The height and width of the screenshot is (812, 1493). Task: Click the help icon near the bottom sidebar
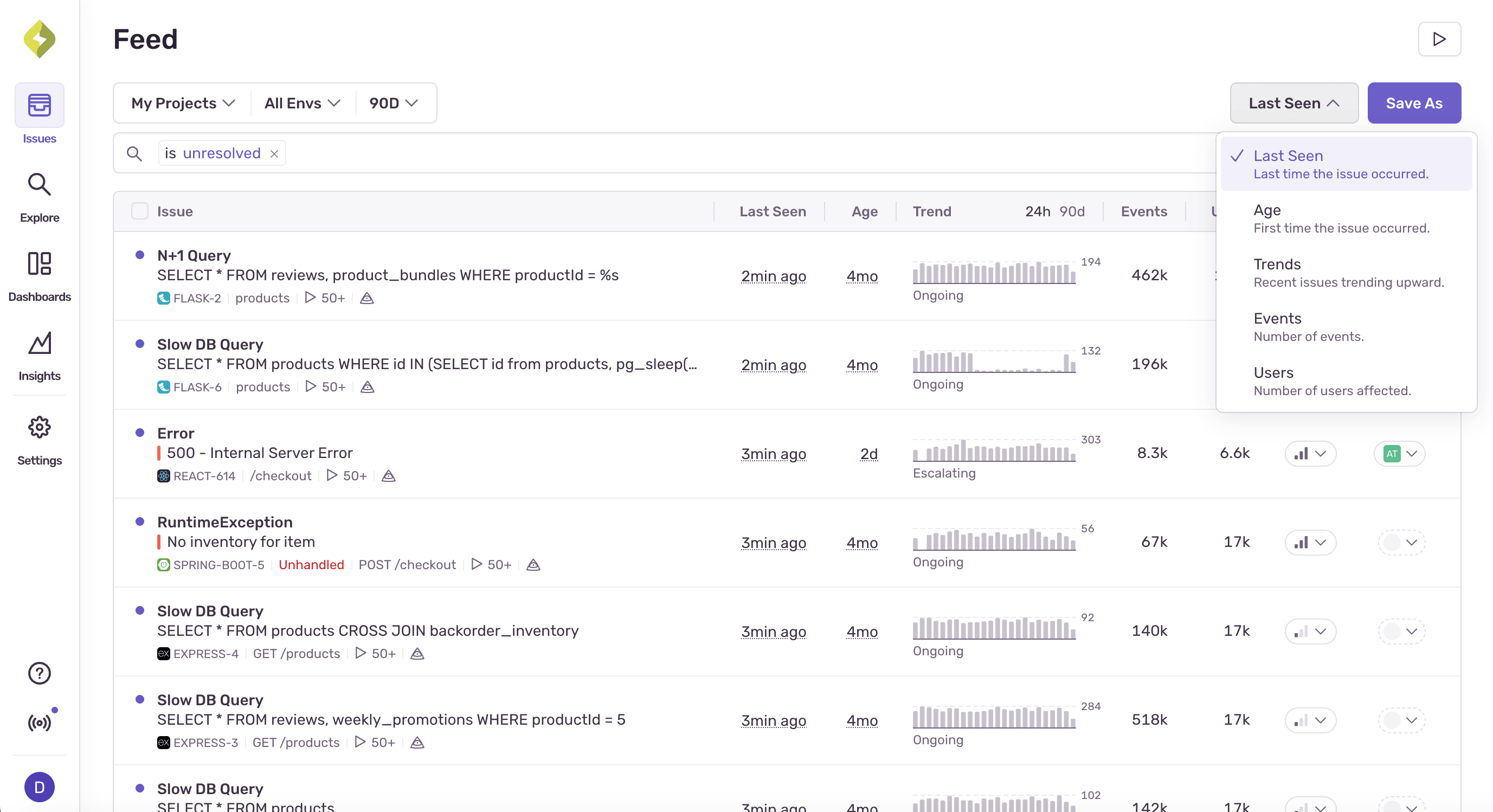pyautogui.click(x=39, y=672)
